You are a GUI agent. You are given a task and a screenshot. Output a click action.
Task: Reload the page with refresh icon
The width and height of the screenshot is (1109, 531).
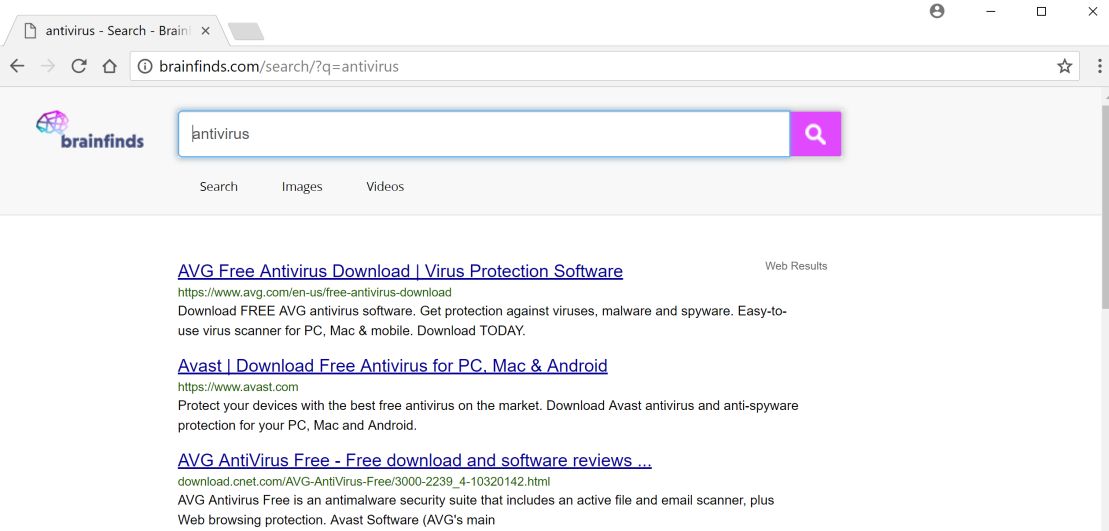point(79,67)
